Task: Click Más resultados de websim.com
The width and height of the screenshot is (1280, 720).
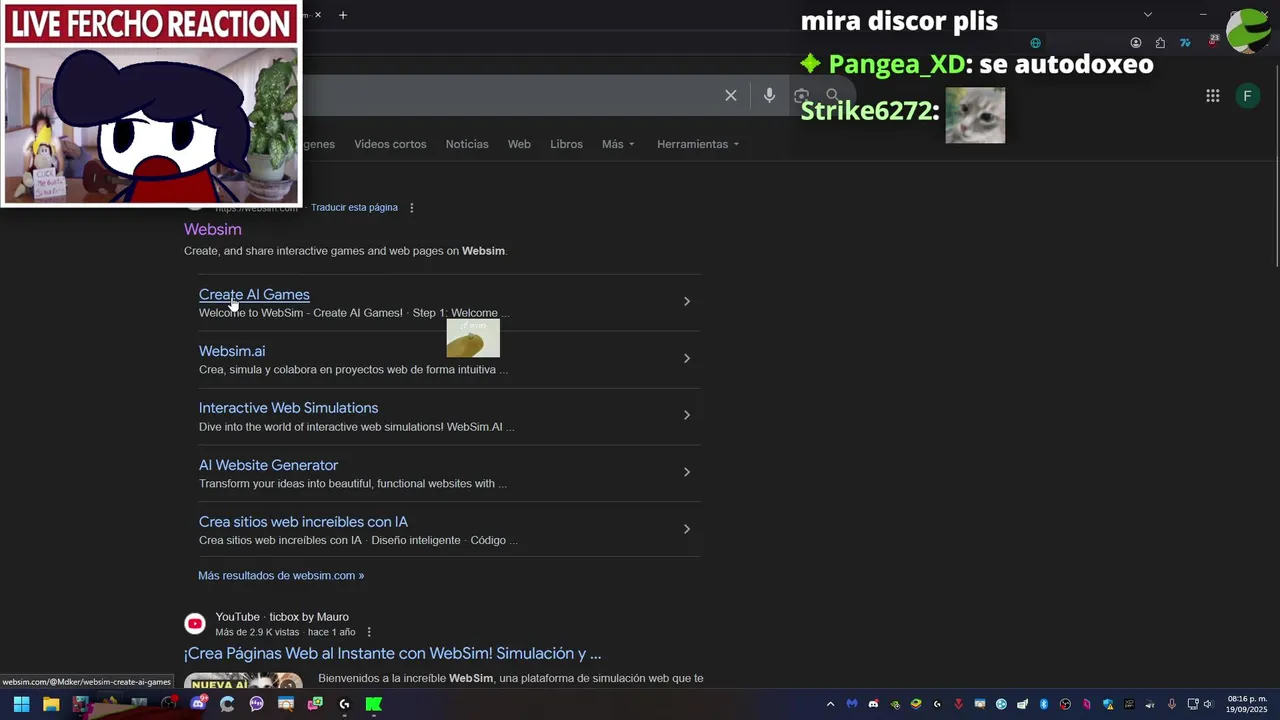Action: 281,575
